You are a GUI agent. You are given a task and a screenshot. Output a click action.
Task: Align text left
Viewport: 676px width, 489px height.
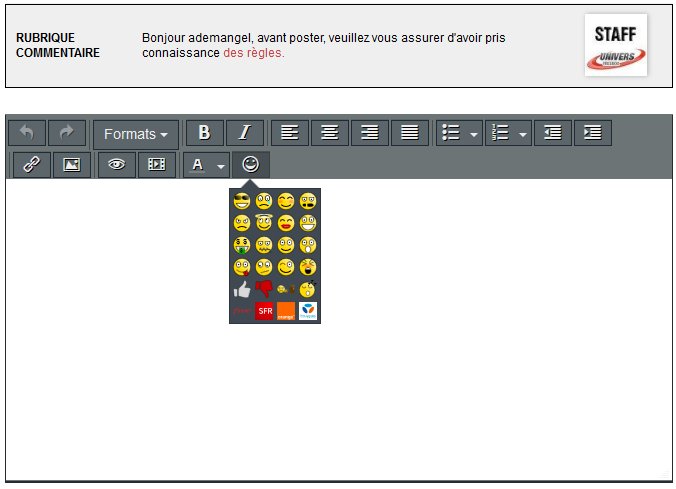click(290, 133)
